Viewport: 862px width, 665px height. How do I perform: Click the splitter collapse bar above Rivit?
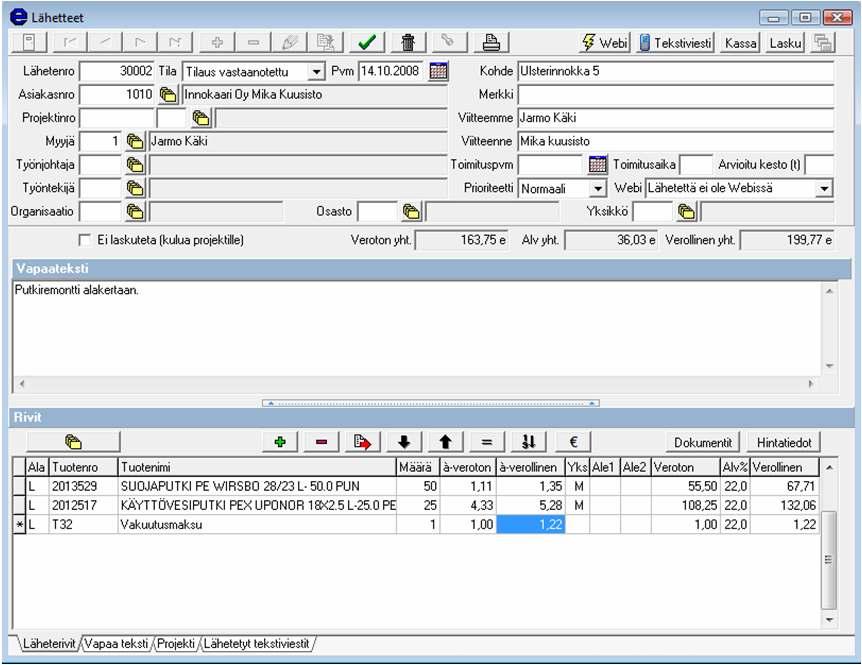430,403
